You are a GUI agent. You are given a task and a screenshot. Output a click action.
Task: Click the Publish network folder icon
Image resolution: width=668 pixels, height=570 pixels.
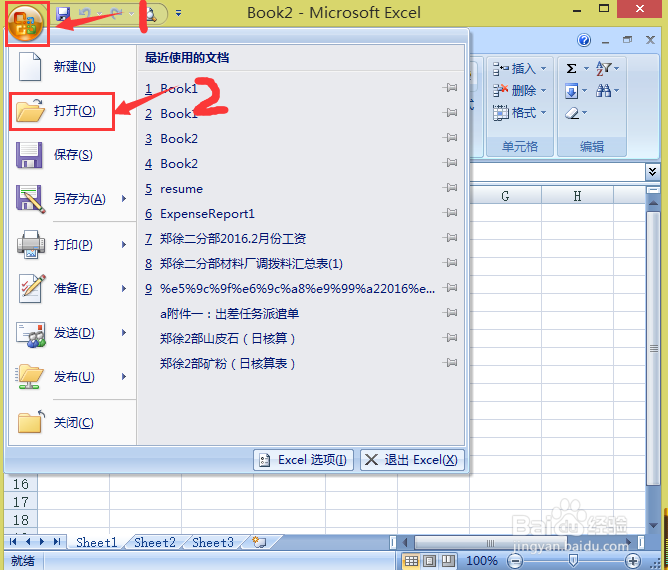29,377
